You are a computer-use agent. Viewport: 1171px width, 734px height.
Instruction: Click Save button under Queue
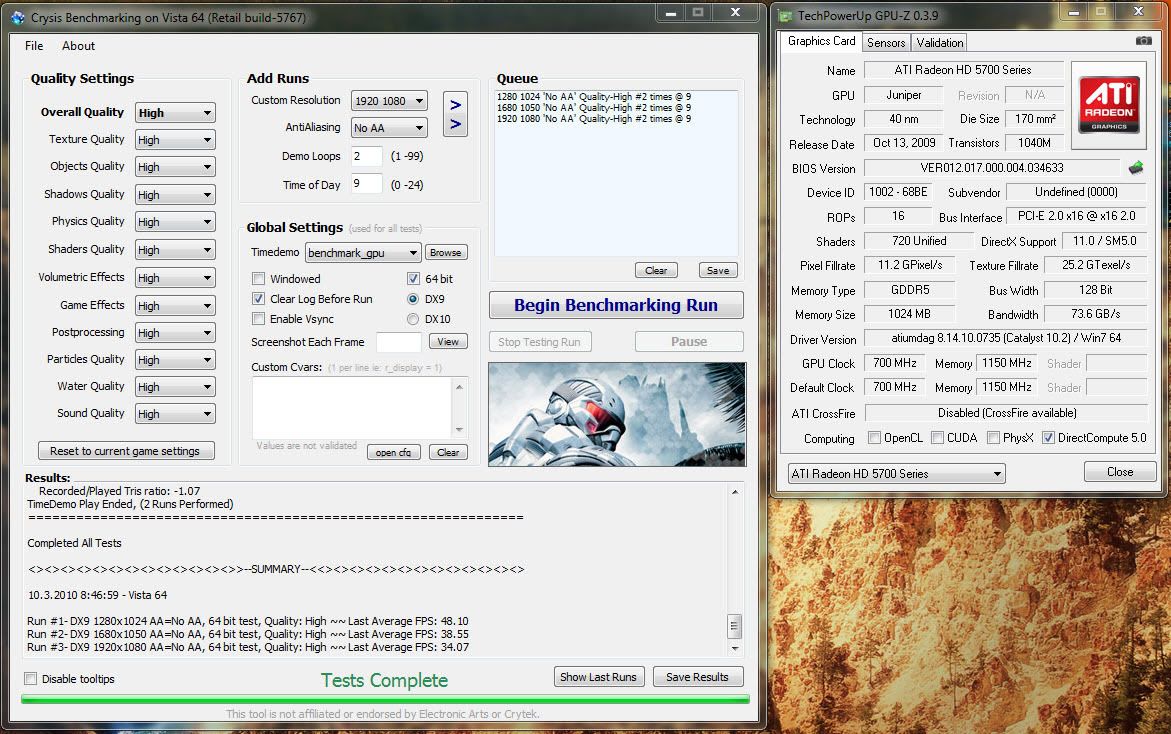coord(718,270)
